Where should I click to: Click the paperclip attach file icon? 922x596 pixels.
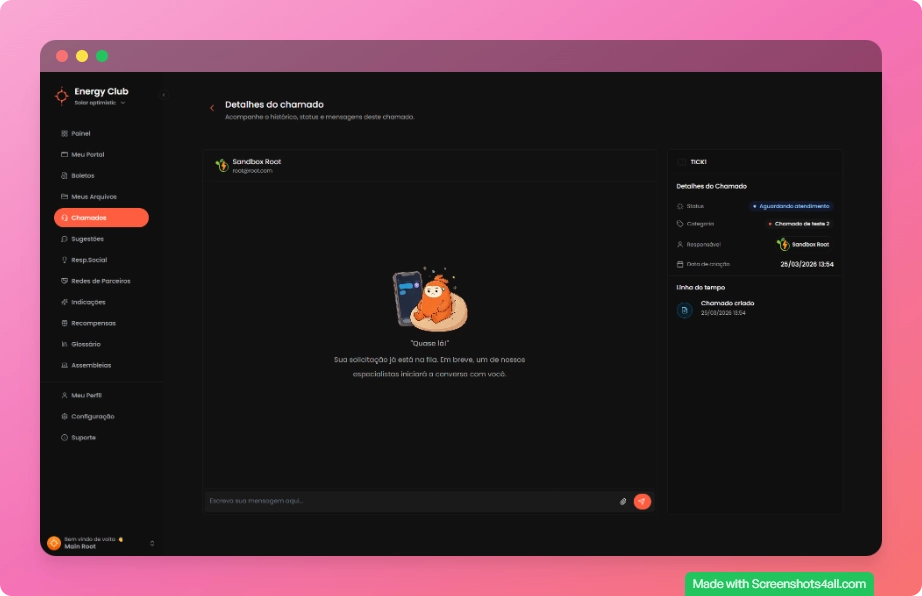(x=623, y=501)
